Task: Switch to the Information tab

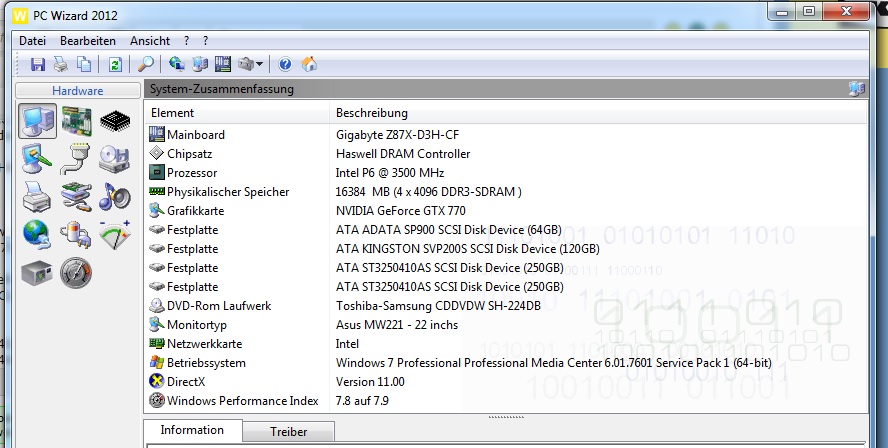Action: pos(193,430)
